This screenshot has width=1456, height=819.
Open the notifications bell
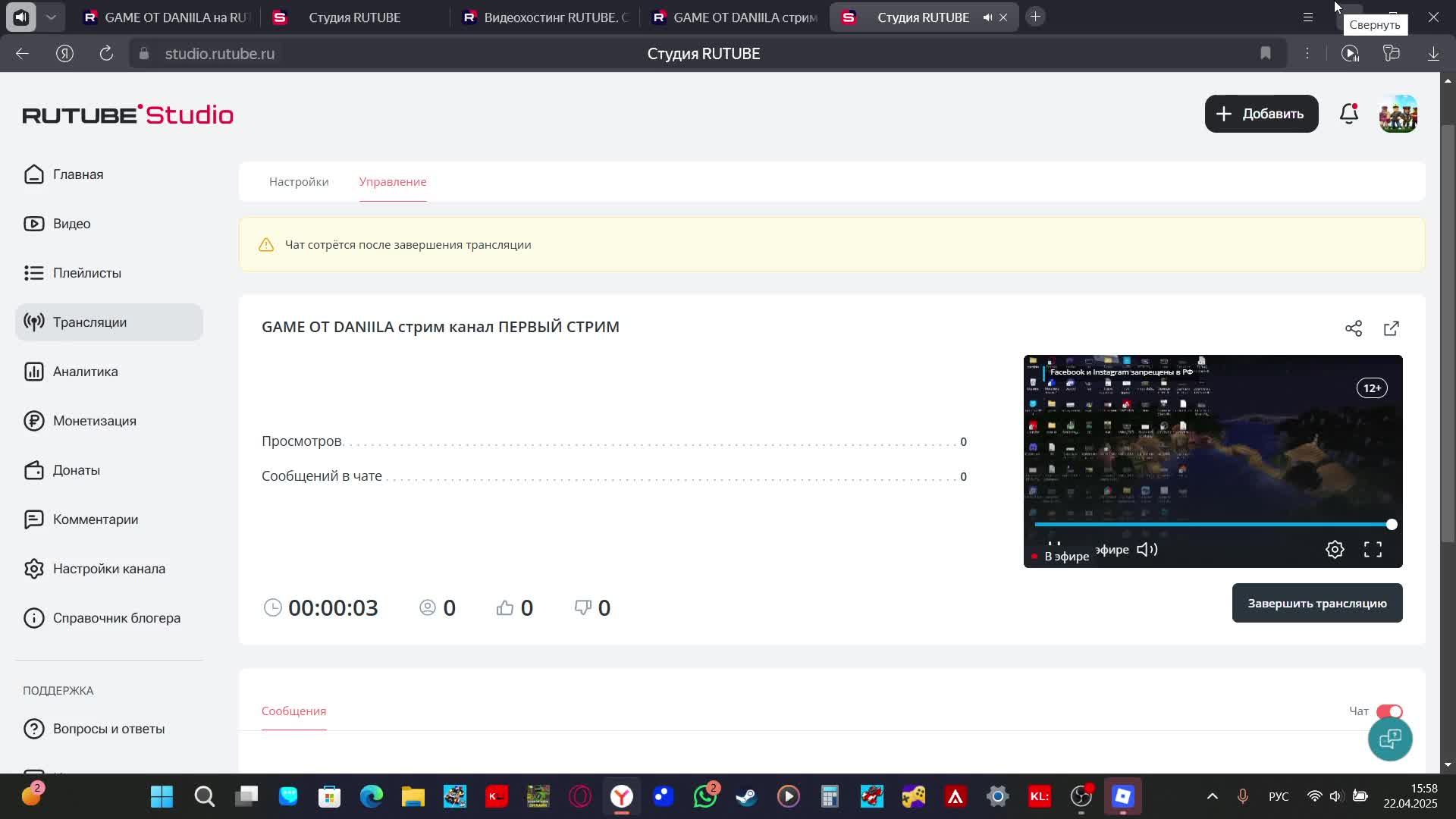[x=1349, y=114]
